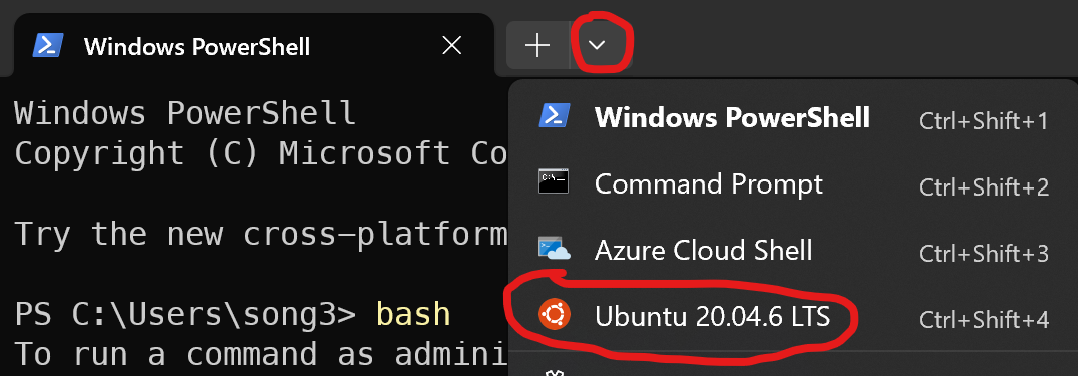Click the Command Prompt console icon
The height and width of the screenshot is (376, 1078).
(x=553, y=182)
